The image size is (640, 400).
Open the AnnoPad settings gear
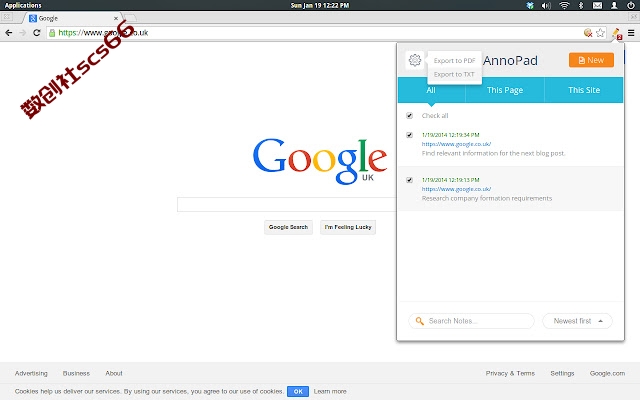pos(415,60)
